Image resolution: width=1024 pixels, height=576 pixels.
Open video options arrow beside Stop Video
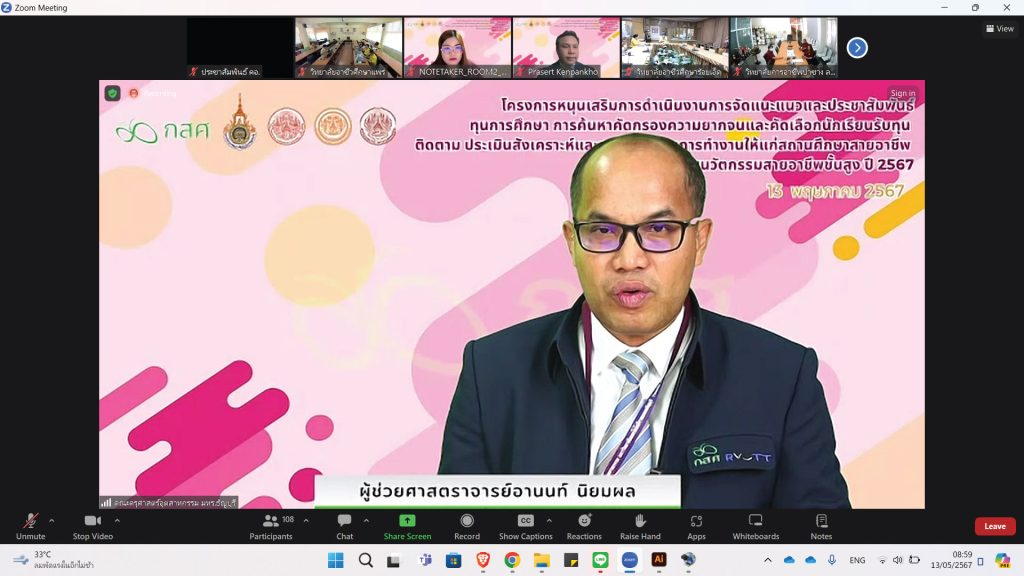click(117, 520)
